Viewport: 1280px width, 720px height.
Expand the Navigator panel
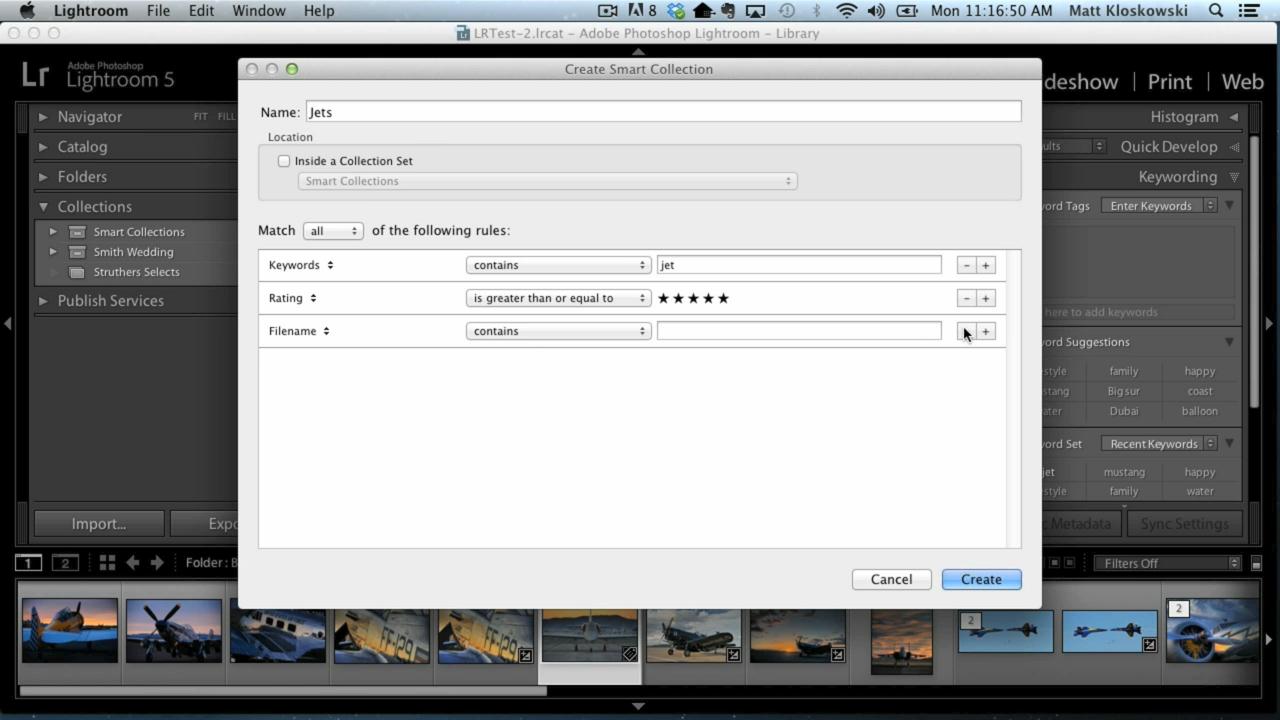pyautogui.click(x=43, y=117)
